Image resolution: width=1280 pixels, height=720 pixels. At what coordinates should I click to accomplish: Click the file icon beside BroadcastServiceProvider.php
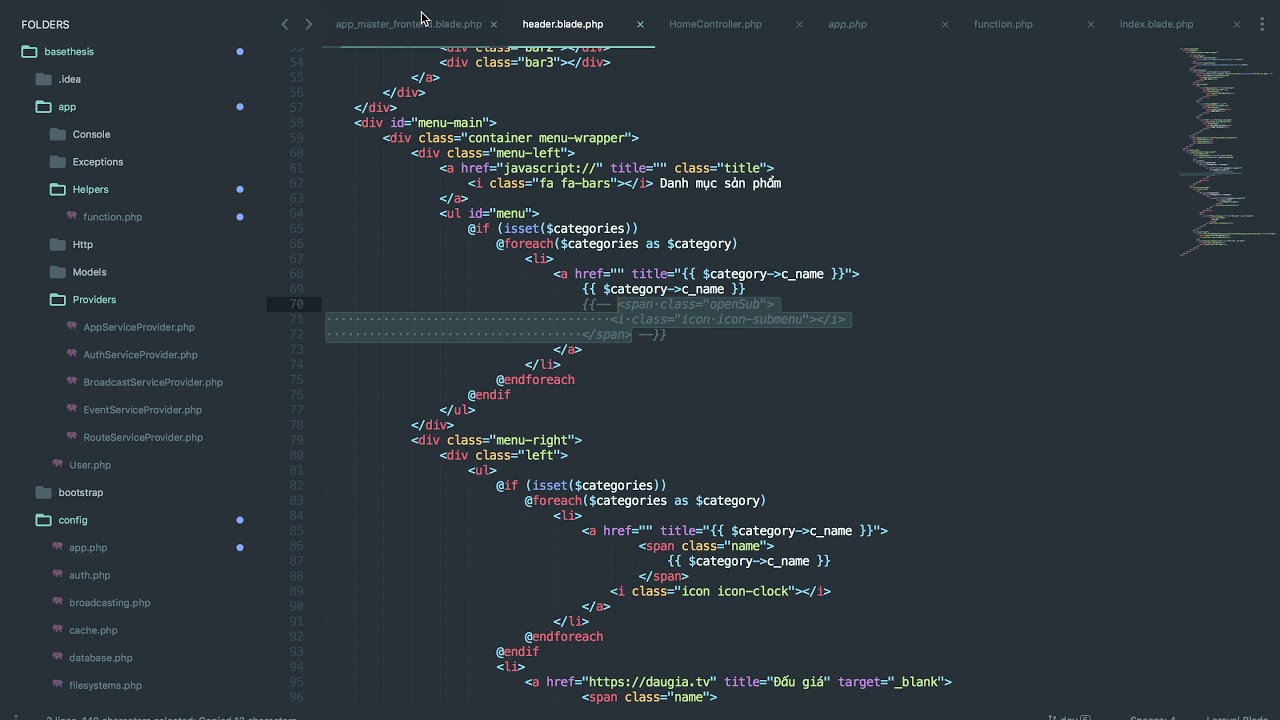(72, 381)
